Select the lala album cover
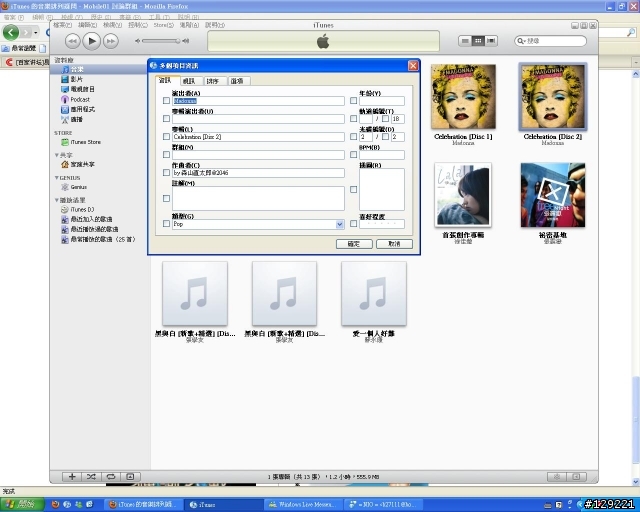This screenshot has height=512, width=640. [x=463, y=195]
